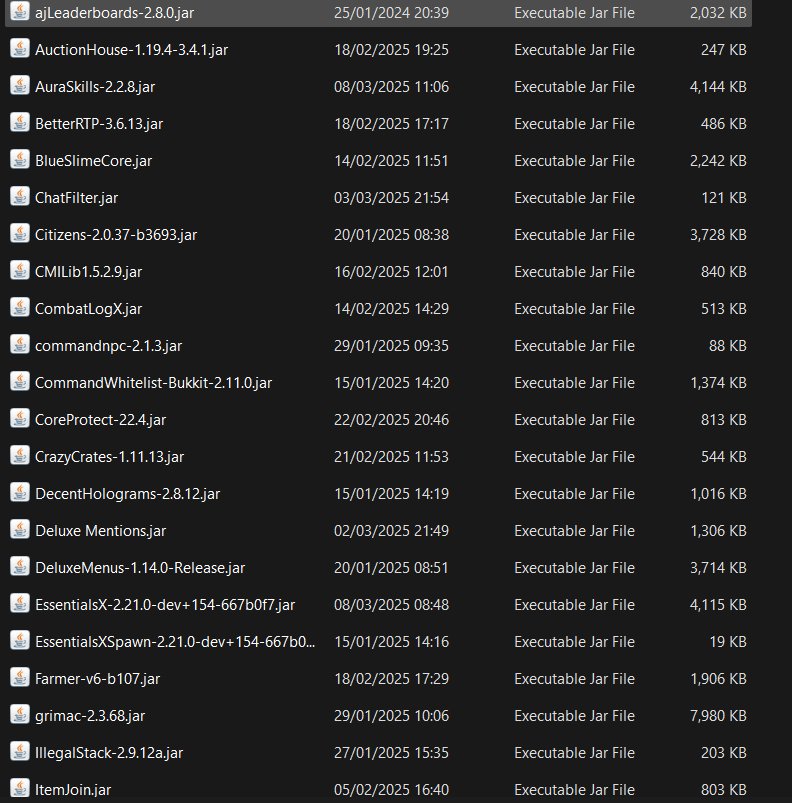Click the jar icon beside CommandWhitelist-Bukkit-2.11.0.jar

(20, 382)
